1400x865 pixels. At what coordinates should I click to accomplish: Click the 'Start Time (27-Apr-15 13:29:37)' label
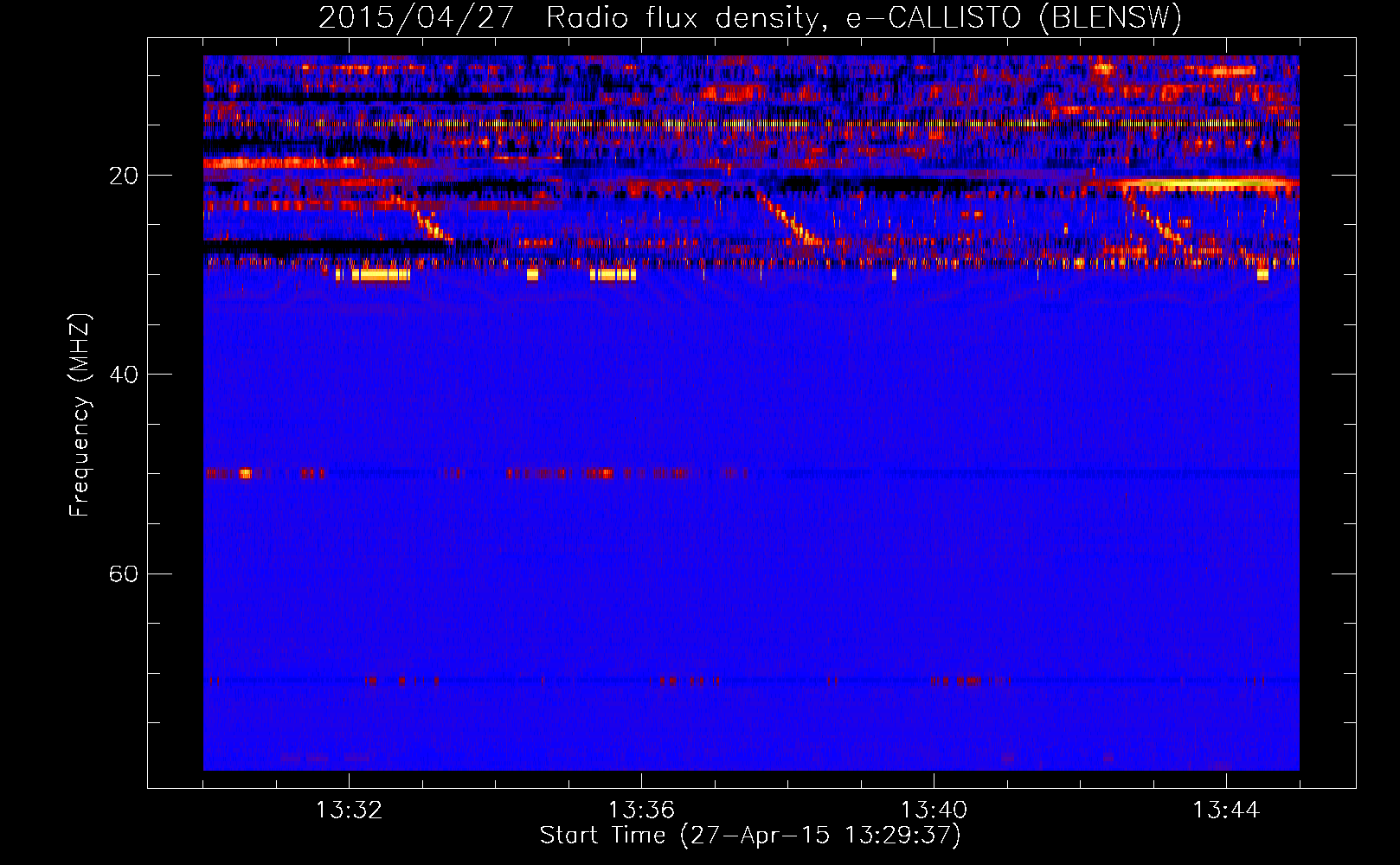click(750, 836)
